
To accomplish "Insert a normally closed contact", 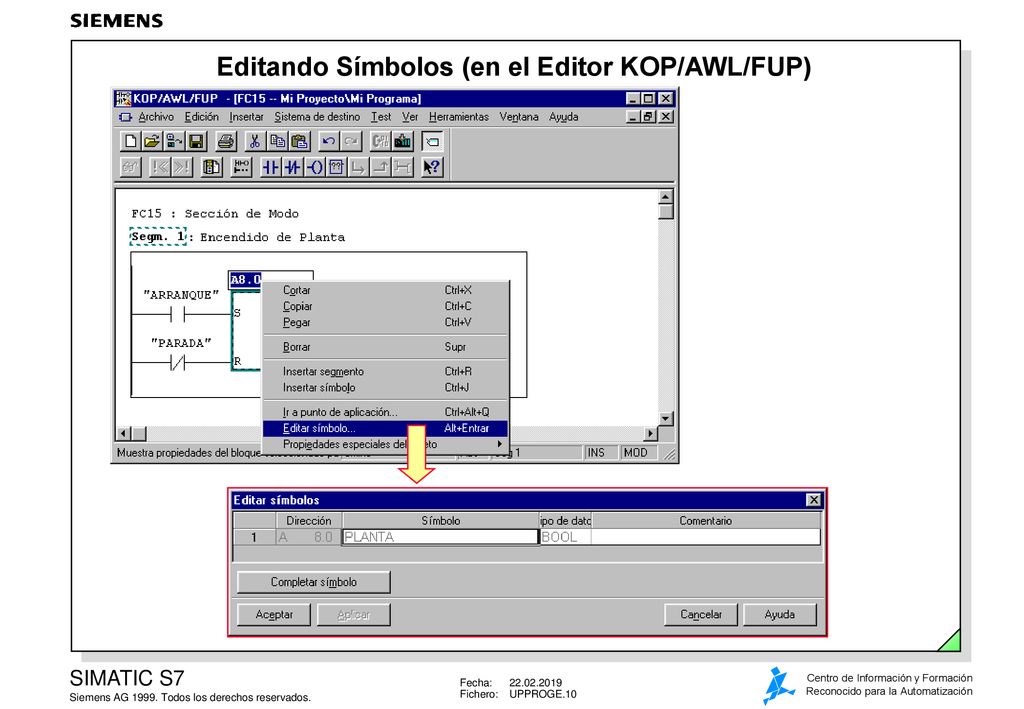I will tap(293, 167).
